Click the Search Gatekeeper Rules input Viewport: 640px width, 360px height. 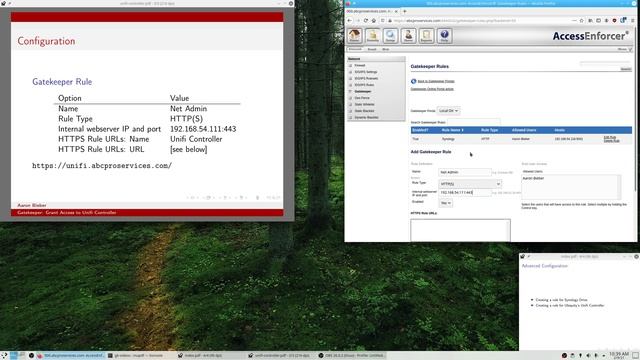pos(473,122)
